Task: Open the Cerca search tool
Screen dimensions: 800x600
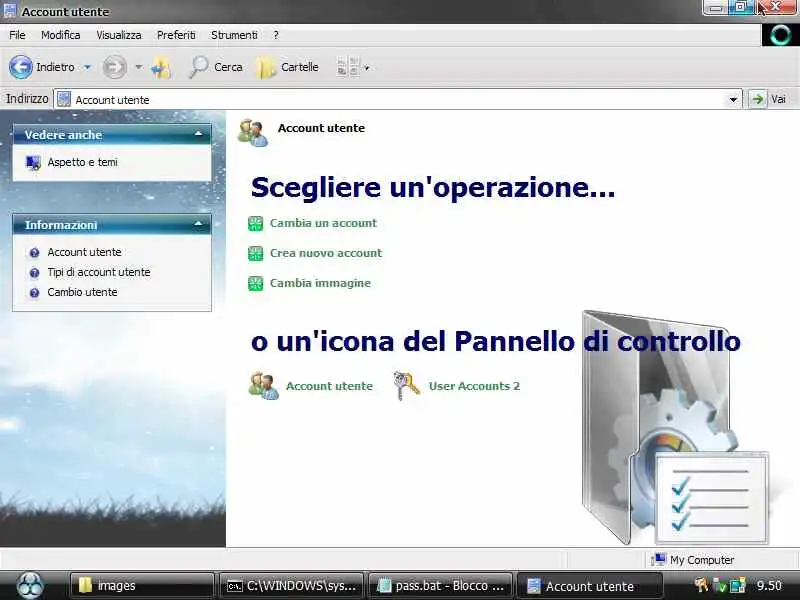Action: click(216, 67)
